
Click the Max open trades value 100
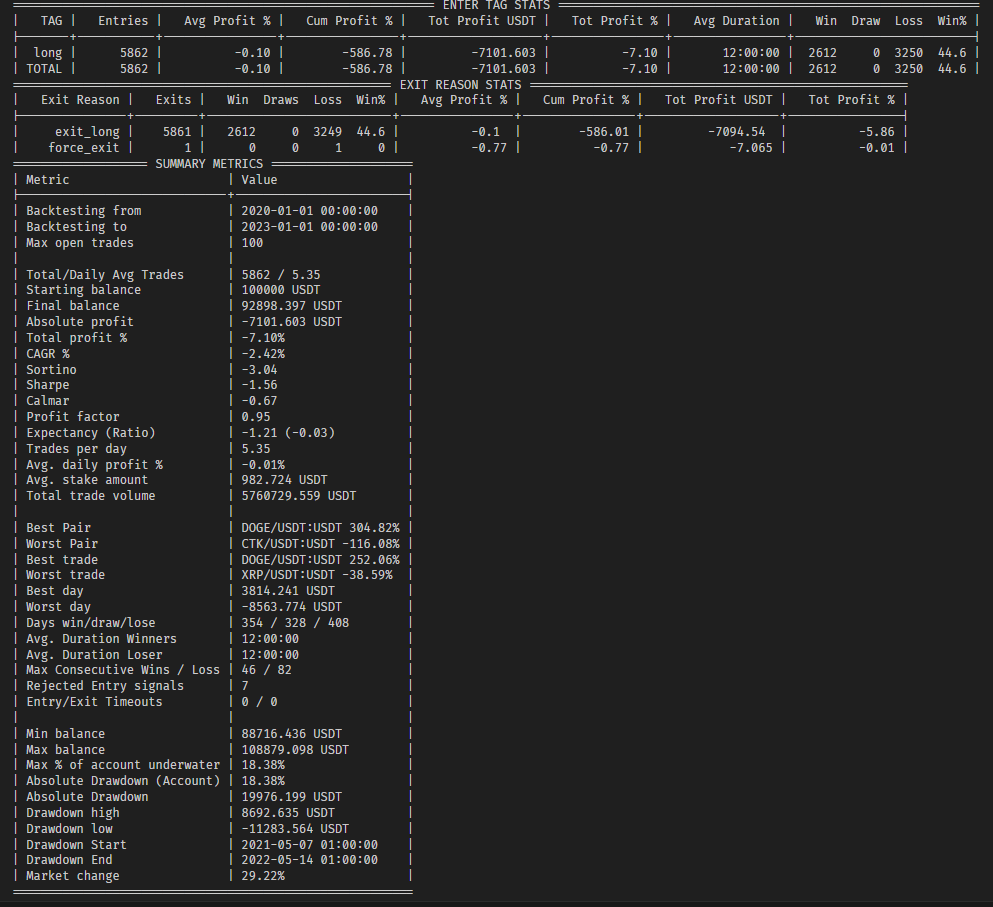[x=252, y=243]
